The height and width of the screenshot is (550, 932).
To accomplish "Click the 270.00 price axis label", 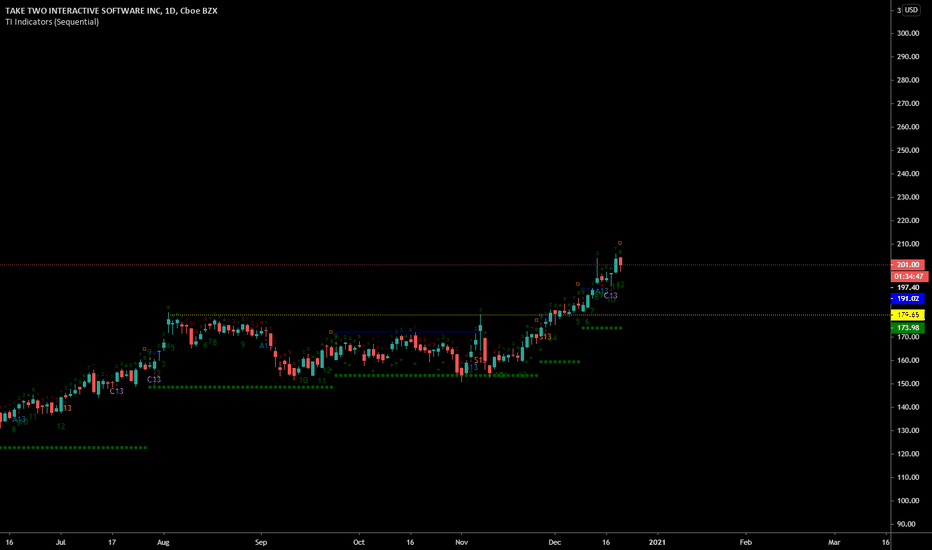I will pos(908,103).
